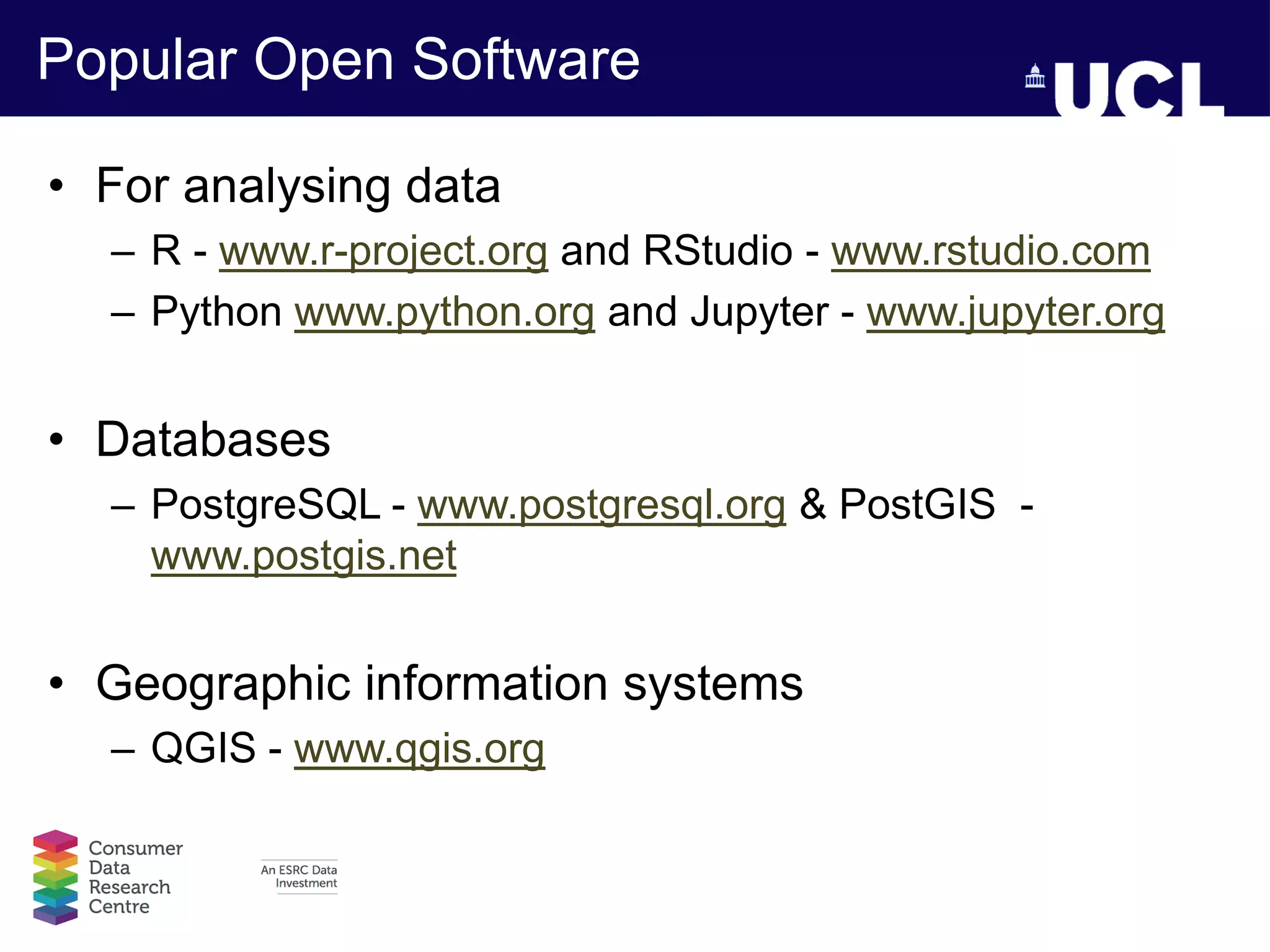This screenshot has height=952, width=1270.
Task: Follow the www.python.org hyperlink
Action: click(445, 312)
